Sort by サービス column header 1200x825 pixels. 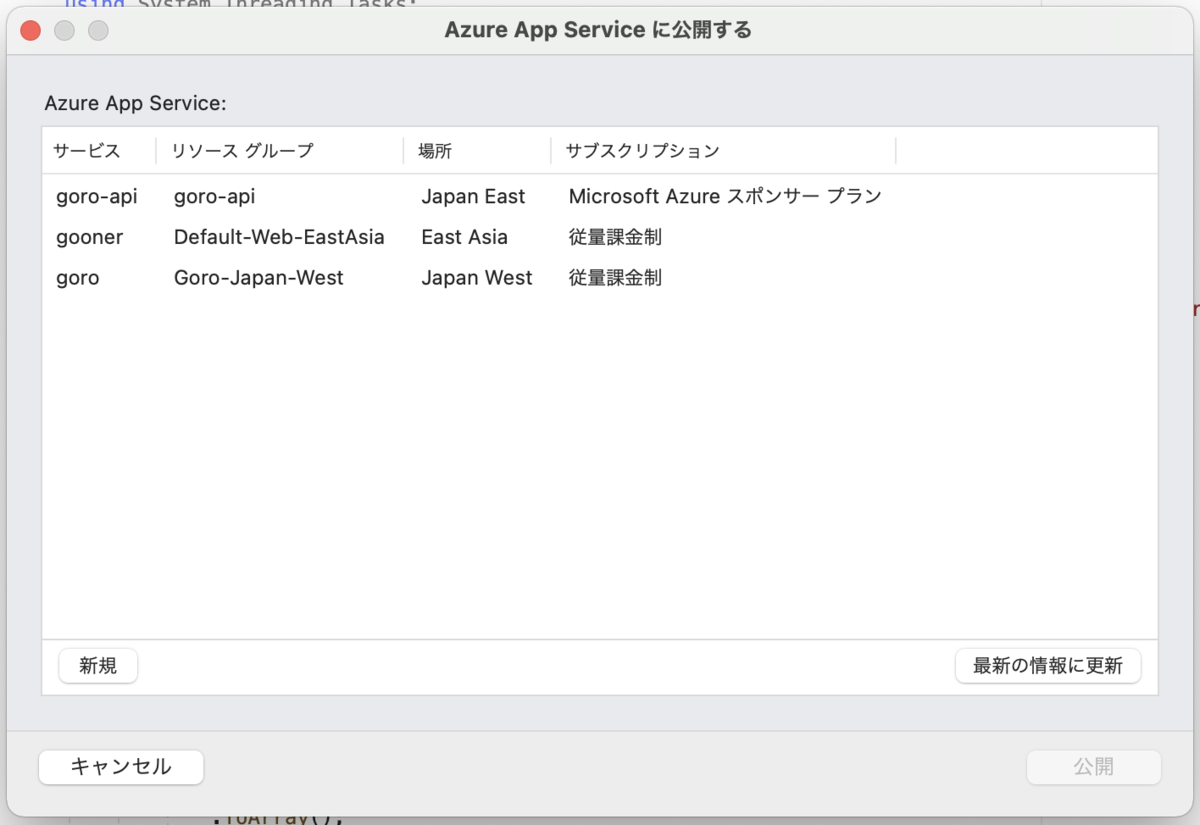point(87,151)
